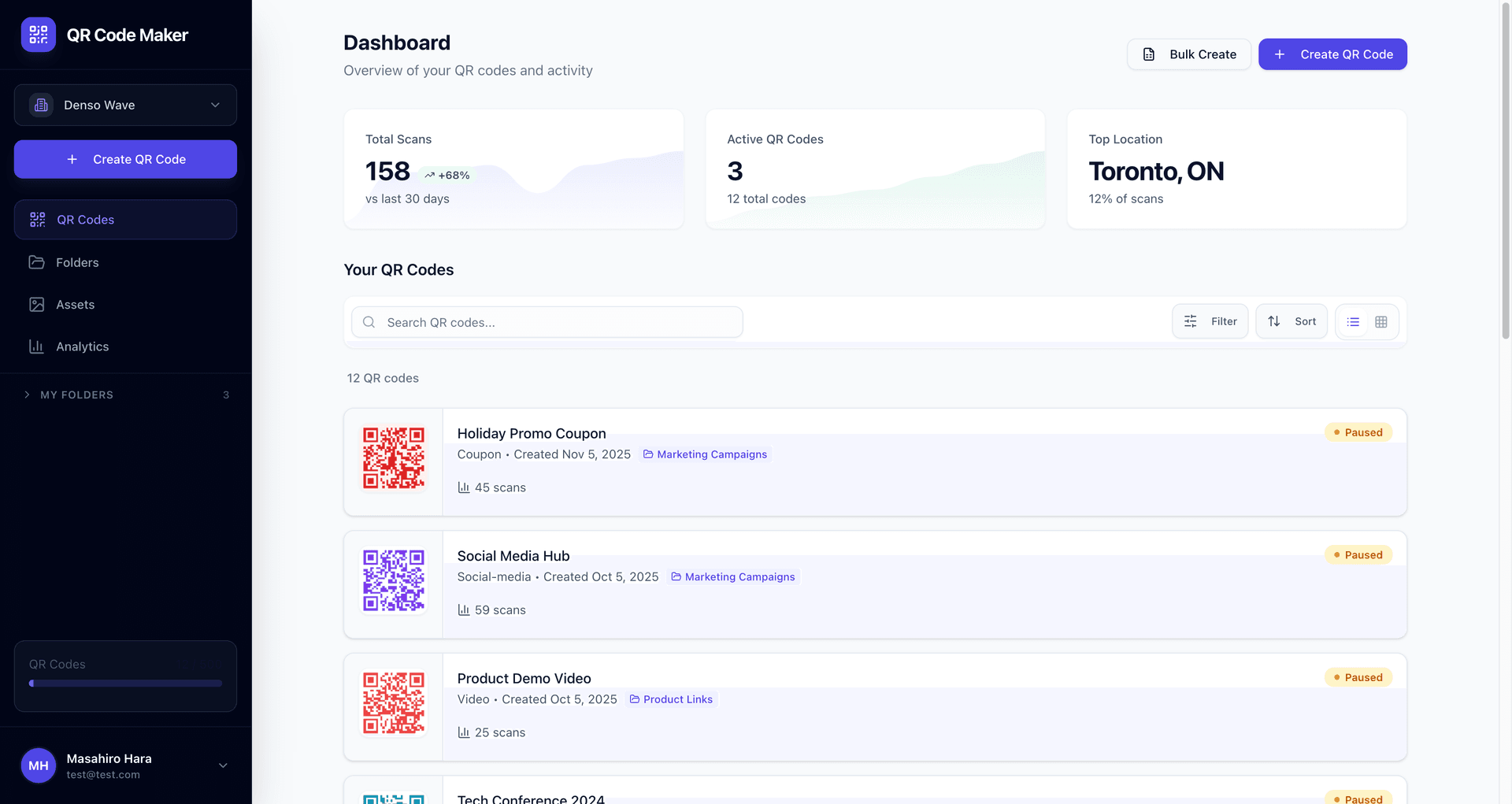This screenshot has height=804, width=1512.
Task: Switch to the Analytics menu item
Action: 82,346
